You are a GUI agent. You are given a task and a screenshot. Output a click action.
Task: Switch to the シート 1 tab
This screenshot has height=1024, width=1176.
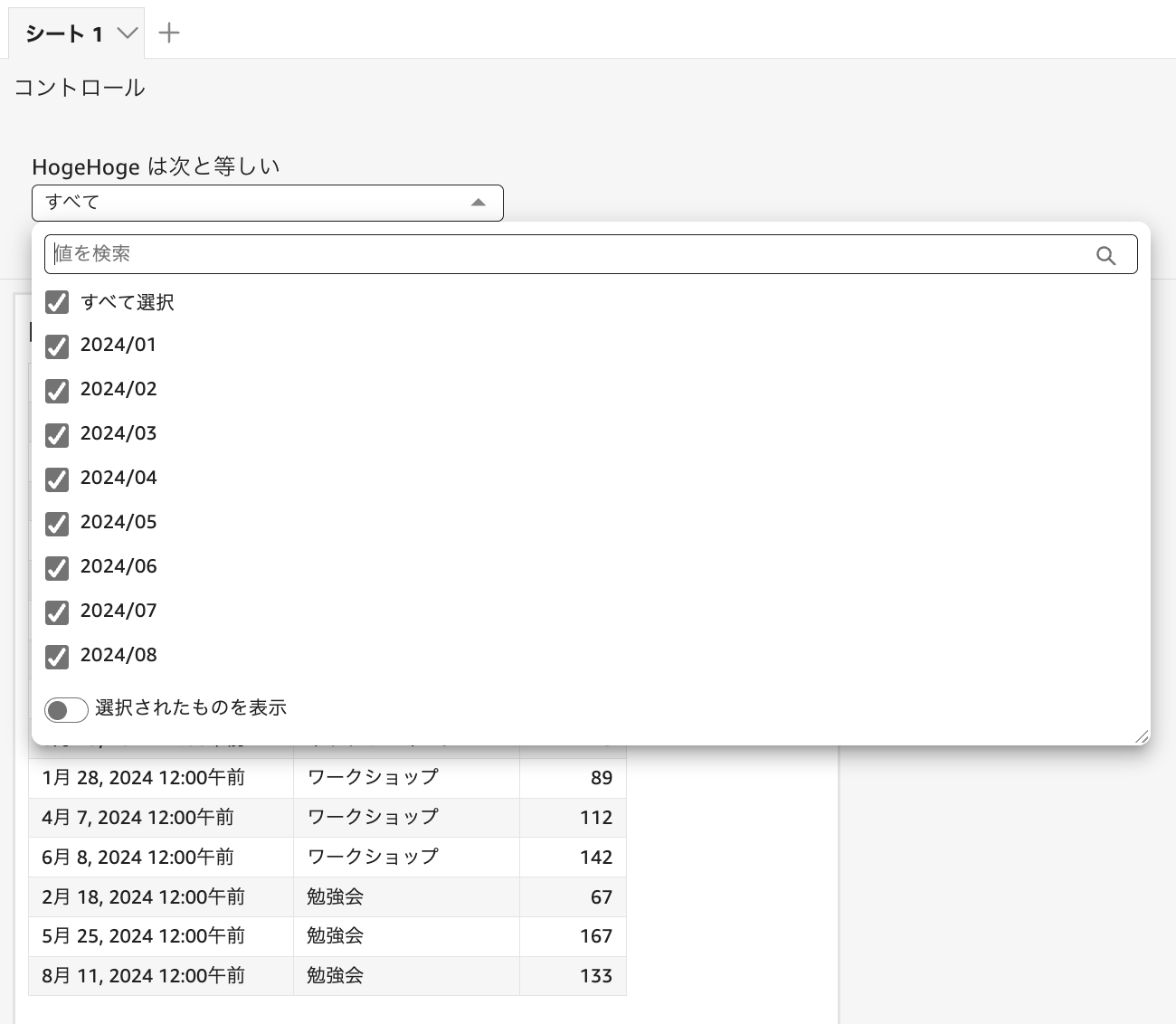coord(63,33)
